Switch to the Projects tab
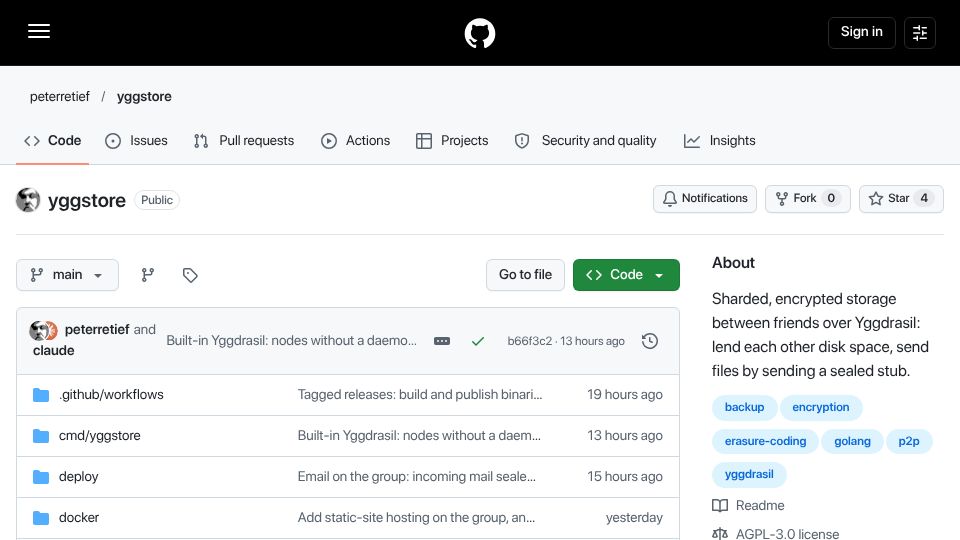This screenshot has width=960, height=540. [x=452, y=141]
